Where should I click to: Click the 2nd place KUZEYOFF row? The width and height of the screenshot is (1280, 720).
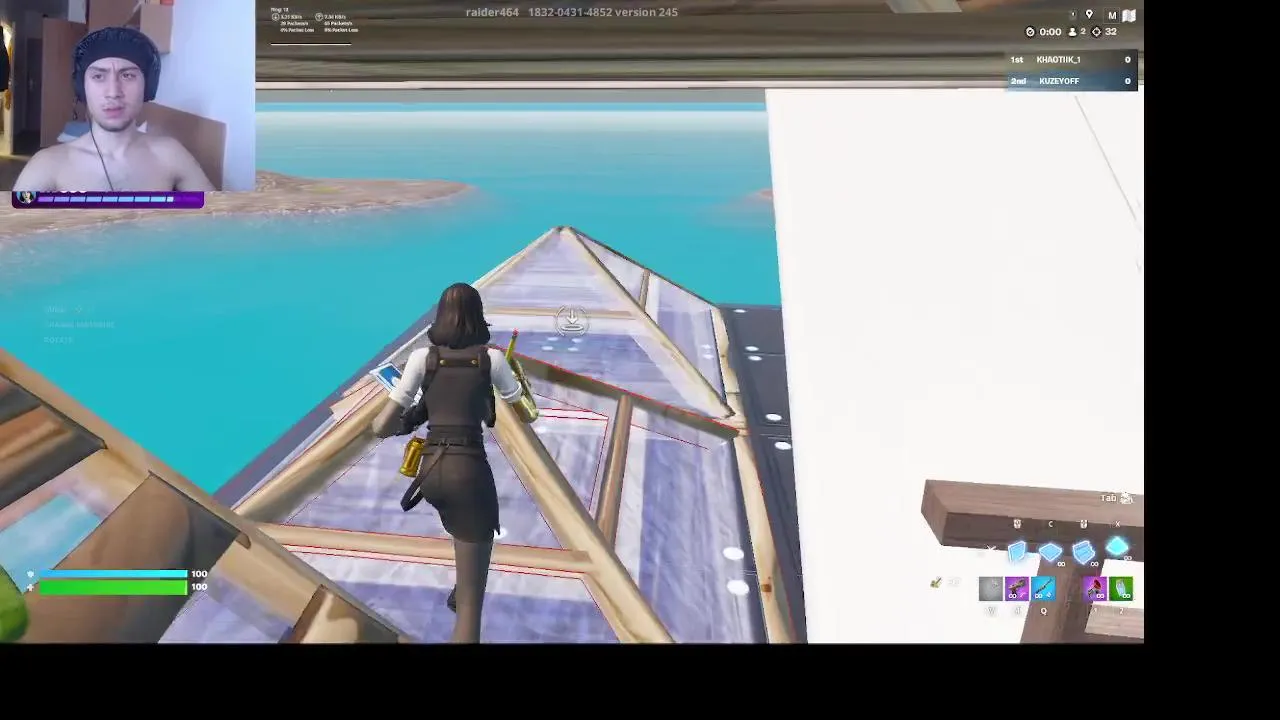[x=1071, y=81]
